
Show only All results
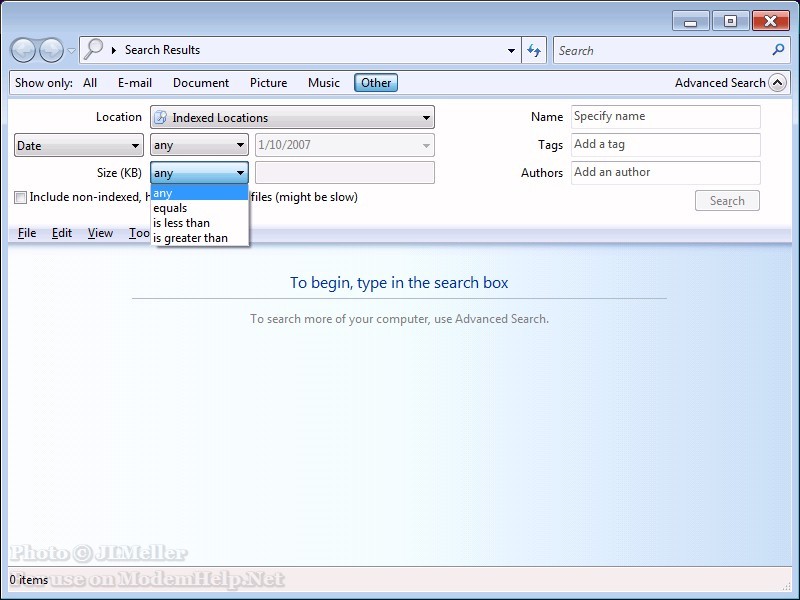click(x=90, y=83)
